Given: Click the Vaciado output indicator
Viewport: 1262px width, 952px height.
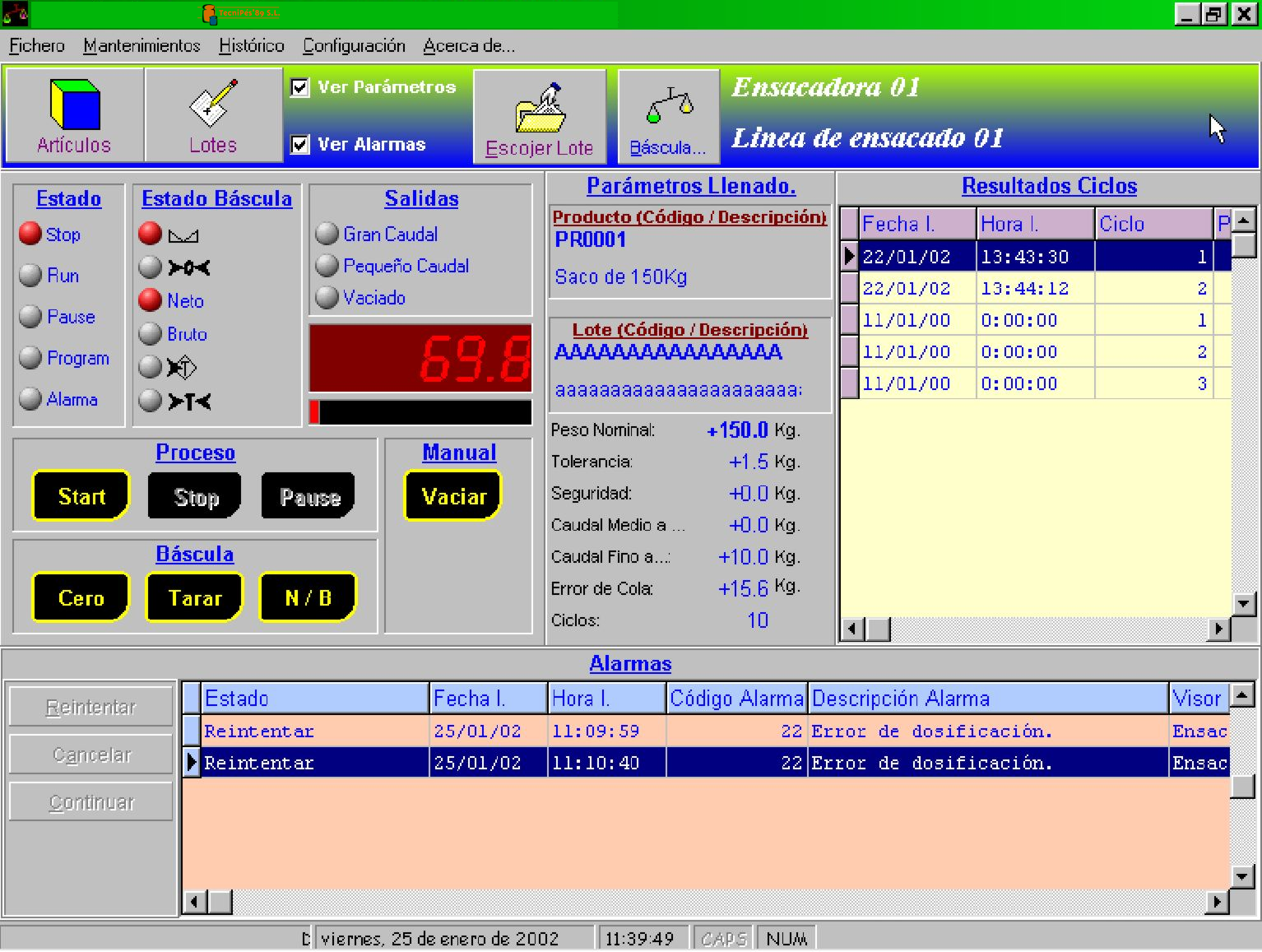Looking at the screenshot, I should click(x=327, y=297).
